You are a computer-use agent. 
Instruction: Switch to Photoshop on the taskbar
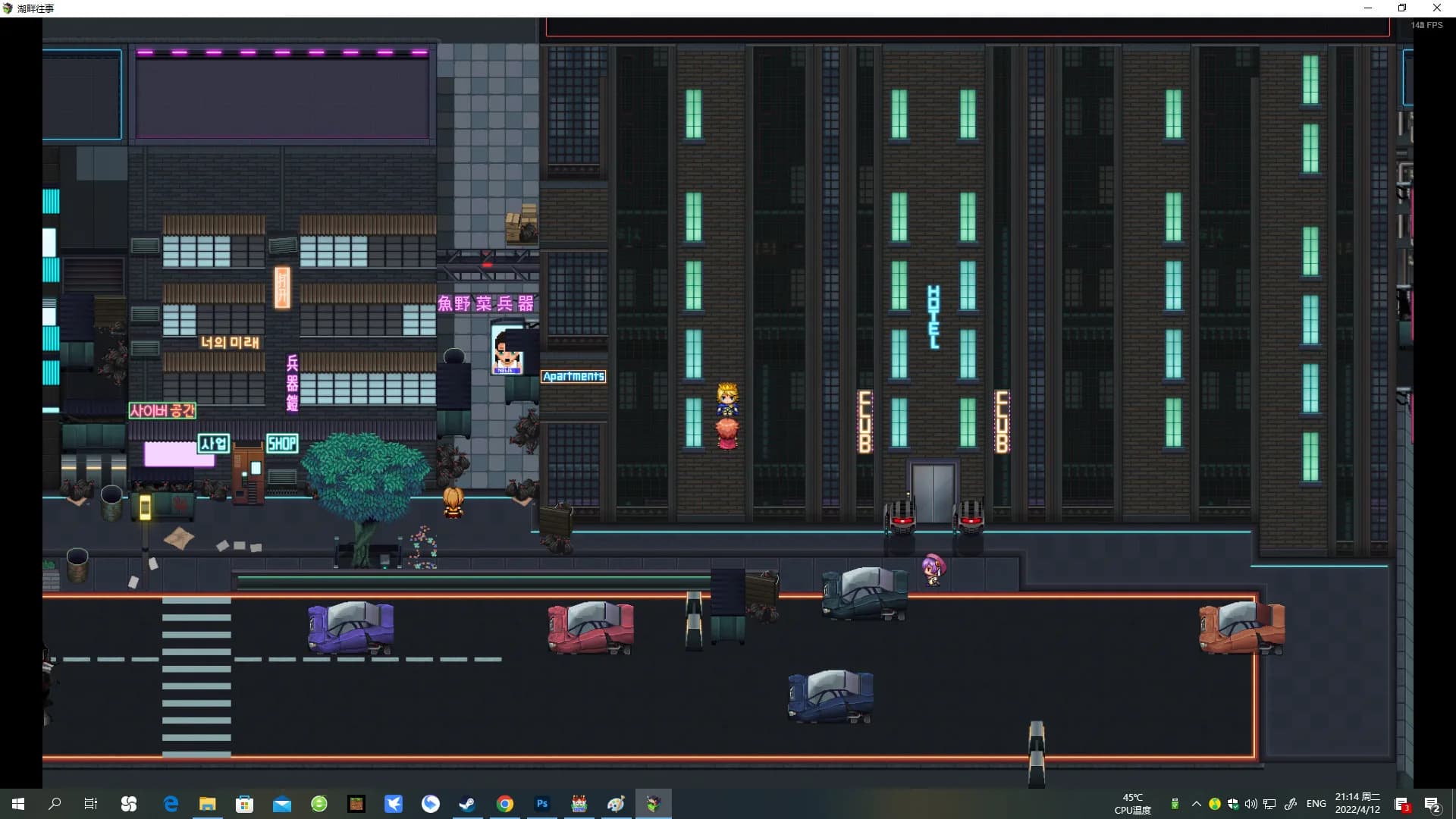(542, 804)
